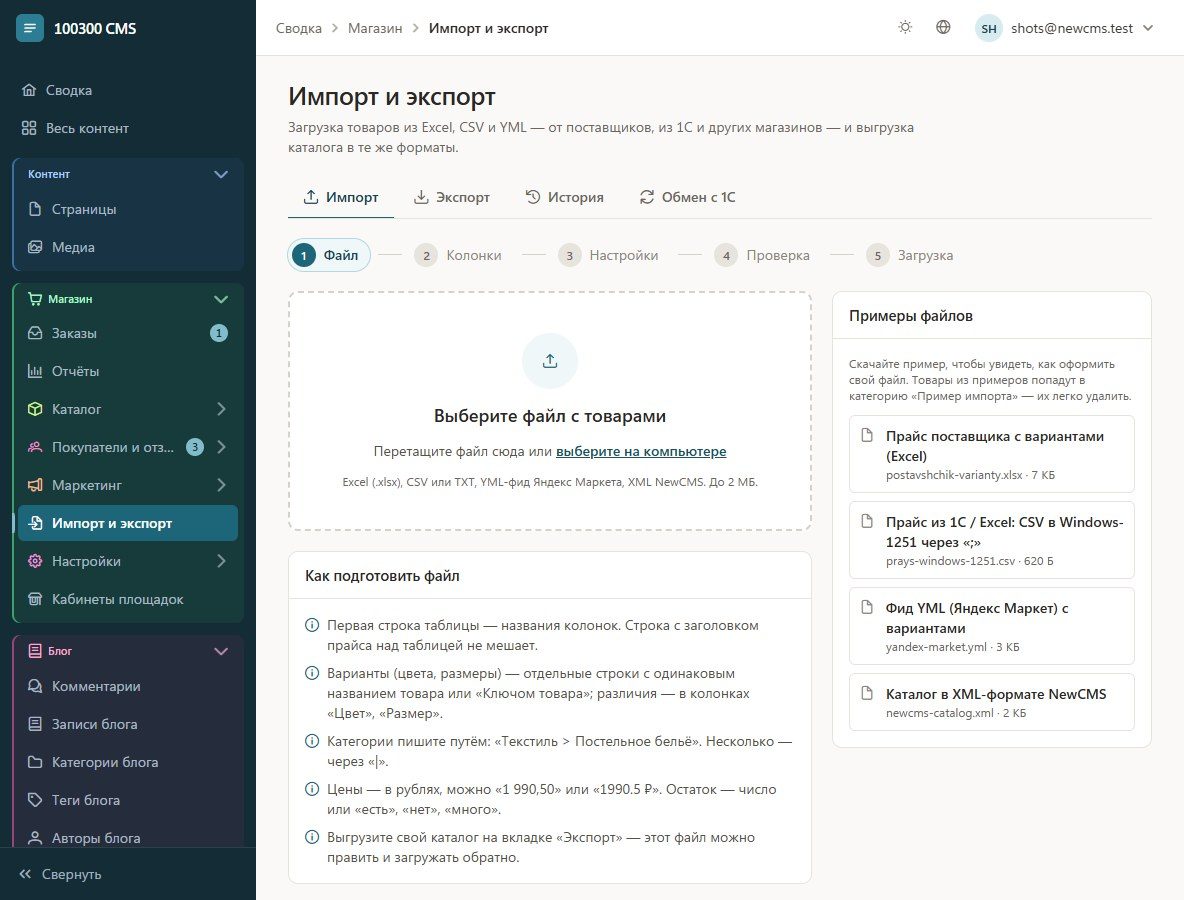Click info icon beside Выгрузите свой каталог
The height and width of the screenshot is (900, 1184).
point(312,837)
